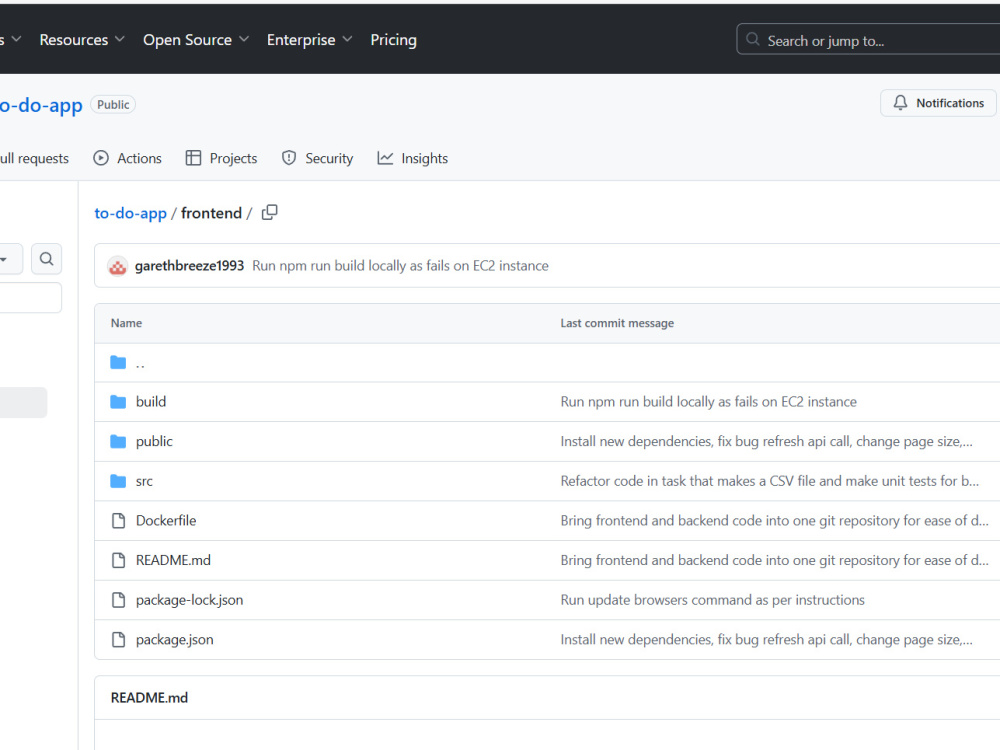Screen dimensions: 1000x750
Task: Switch to the Pull requests tab
Action: 34,158
